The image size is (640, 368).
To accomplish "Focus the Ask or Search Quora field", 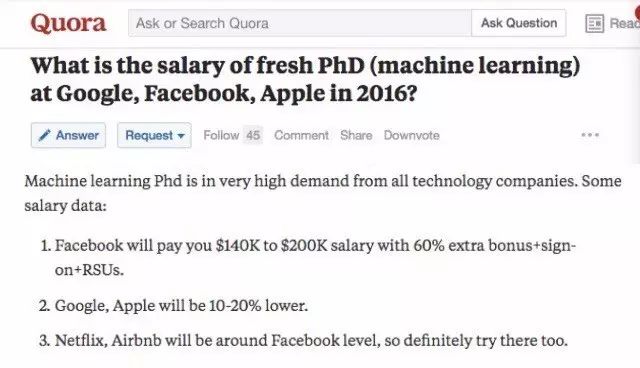I will click(300, 23).
